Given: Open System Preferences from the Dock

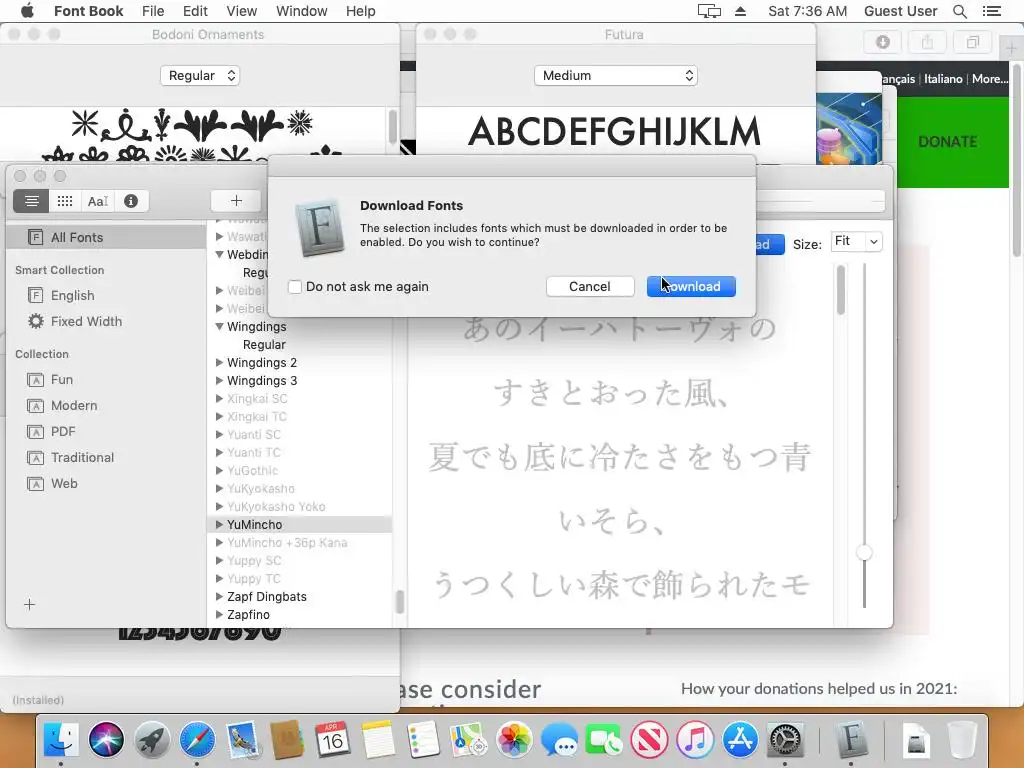Looking at the screenshot, I should (x=785, y=739).
